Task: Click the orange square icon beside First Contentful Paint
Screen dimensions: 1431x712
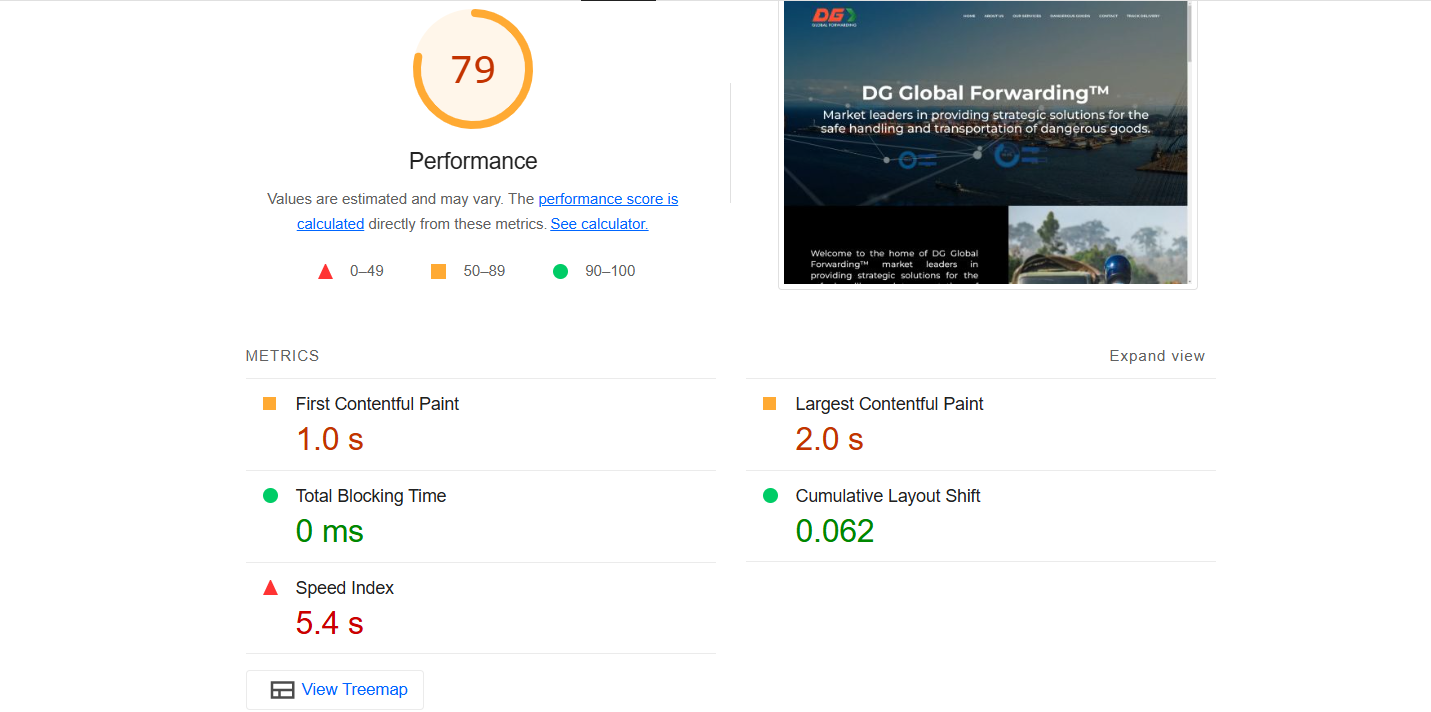Action: coord(268,403)
